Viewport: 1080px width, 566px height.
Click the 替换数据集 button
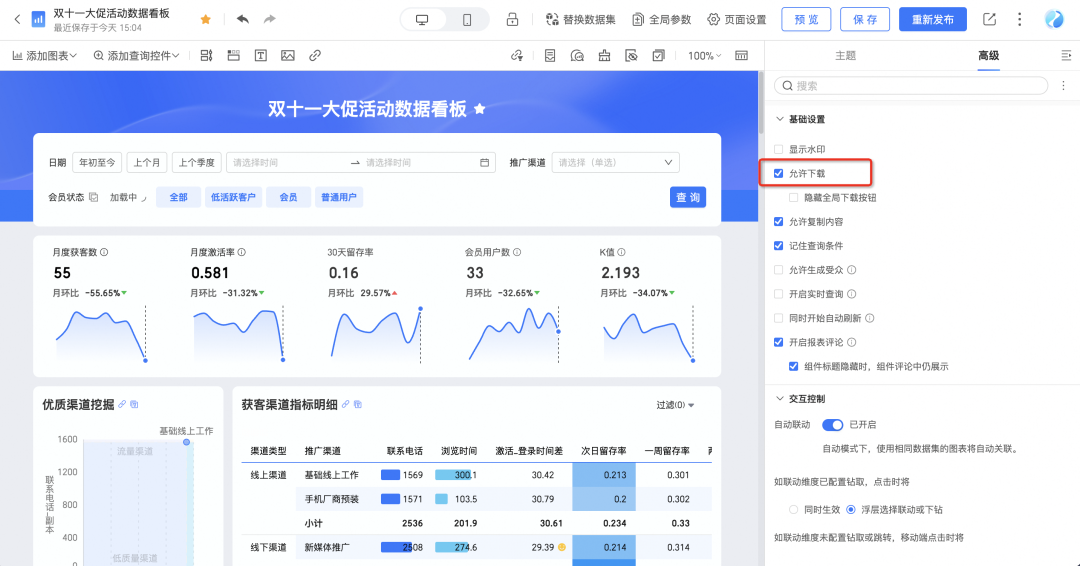tap(580, 19)
